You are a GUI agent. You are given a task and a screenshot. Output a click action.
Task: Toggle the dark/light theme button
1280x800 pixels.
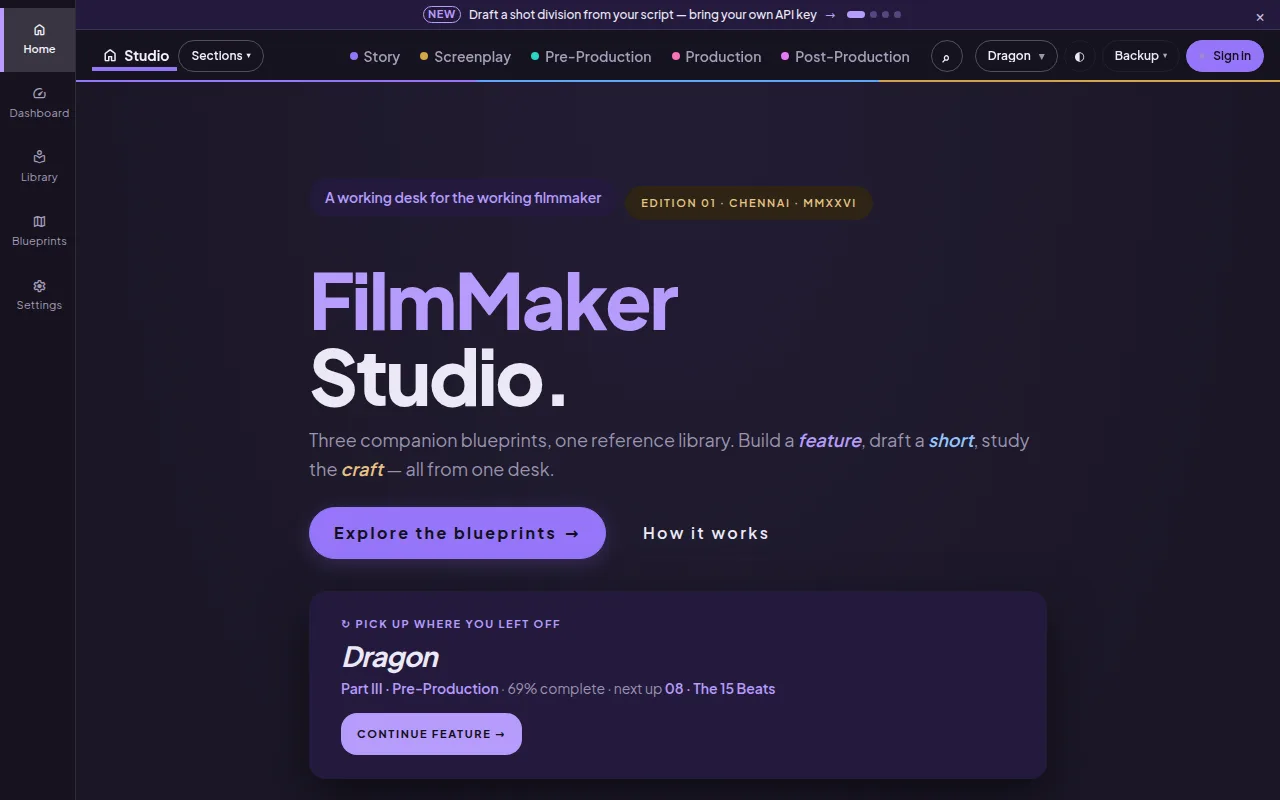click(1079, 56)
